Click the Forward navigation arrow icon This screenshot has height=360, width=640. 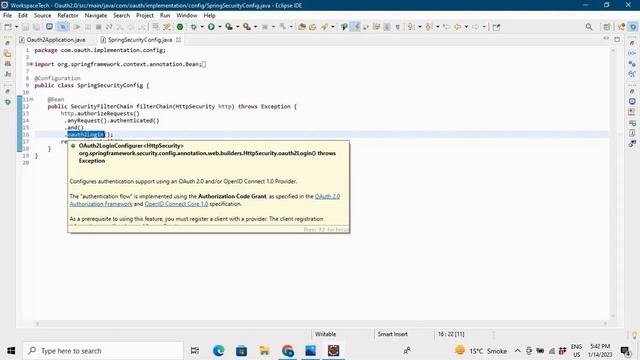pyautogui.click(x=476, y=27)
